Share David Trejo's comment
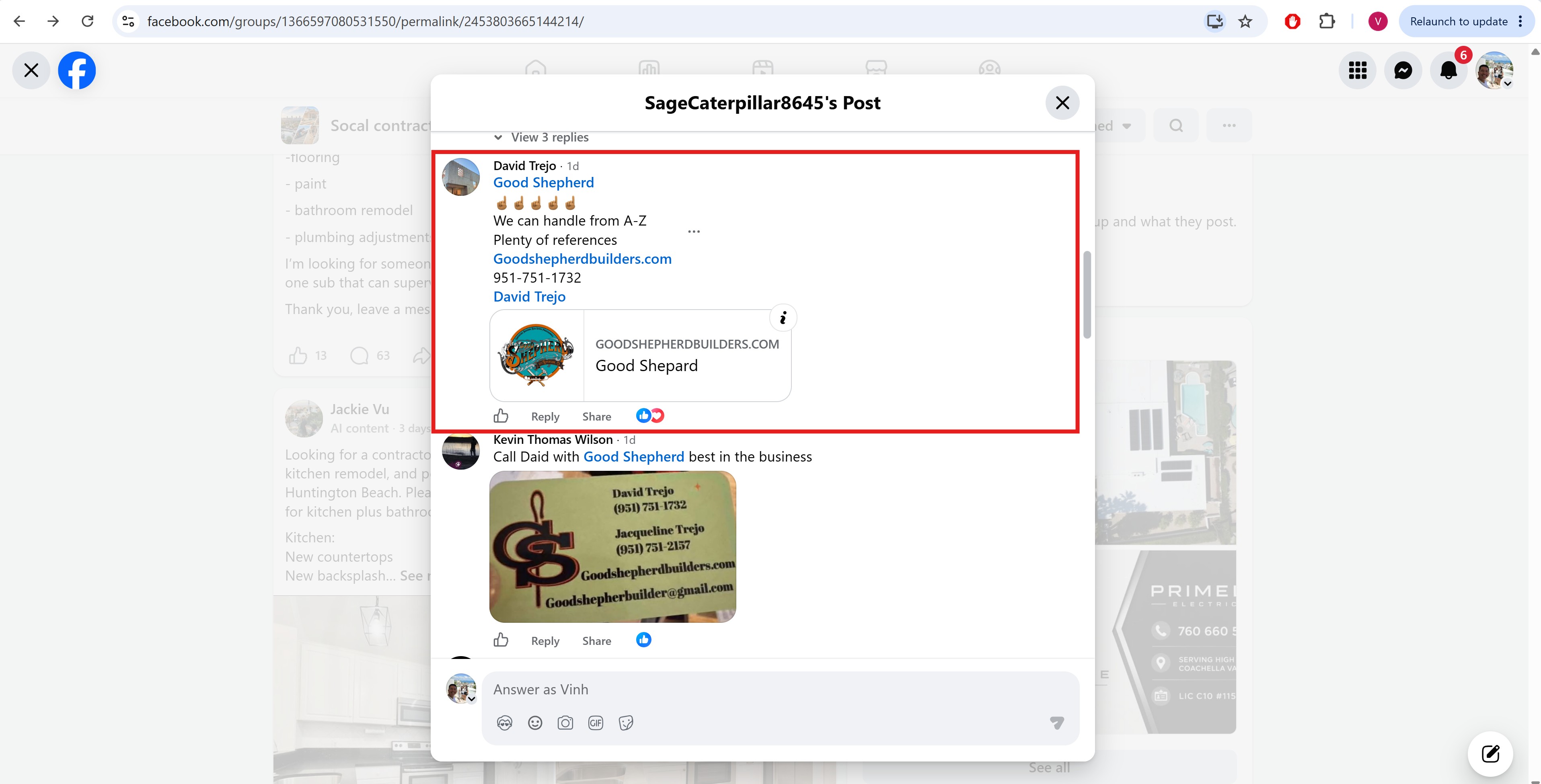The height and width of the screenshot is (784, 1541). [596, 417]
